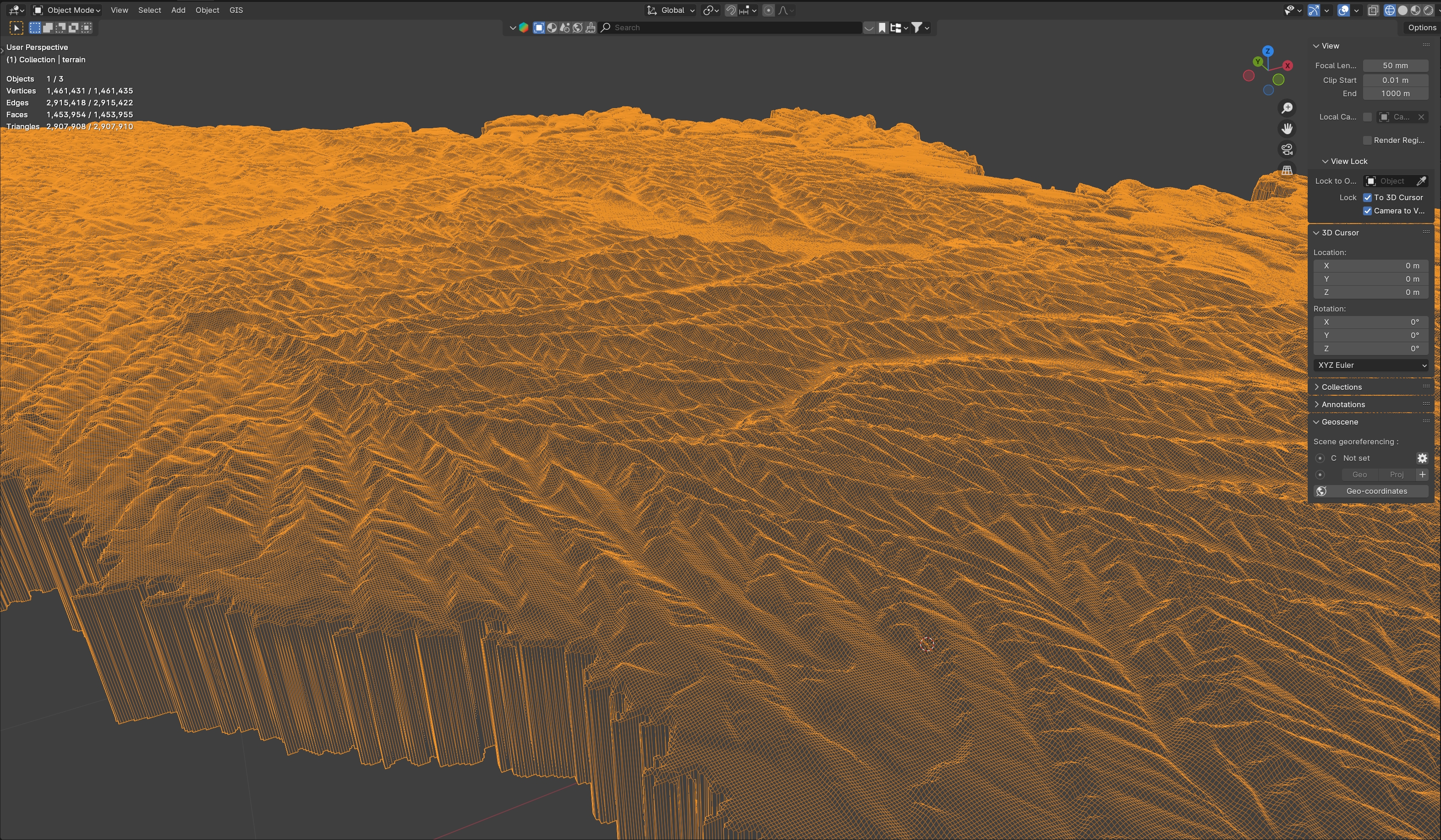Click the Focal Length 50 mm field
The image size is (1441, 840).
[1395, 65]
